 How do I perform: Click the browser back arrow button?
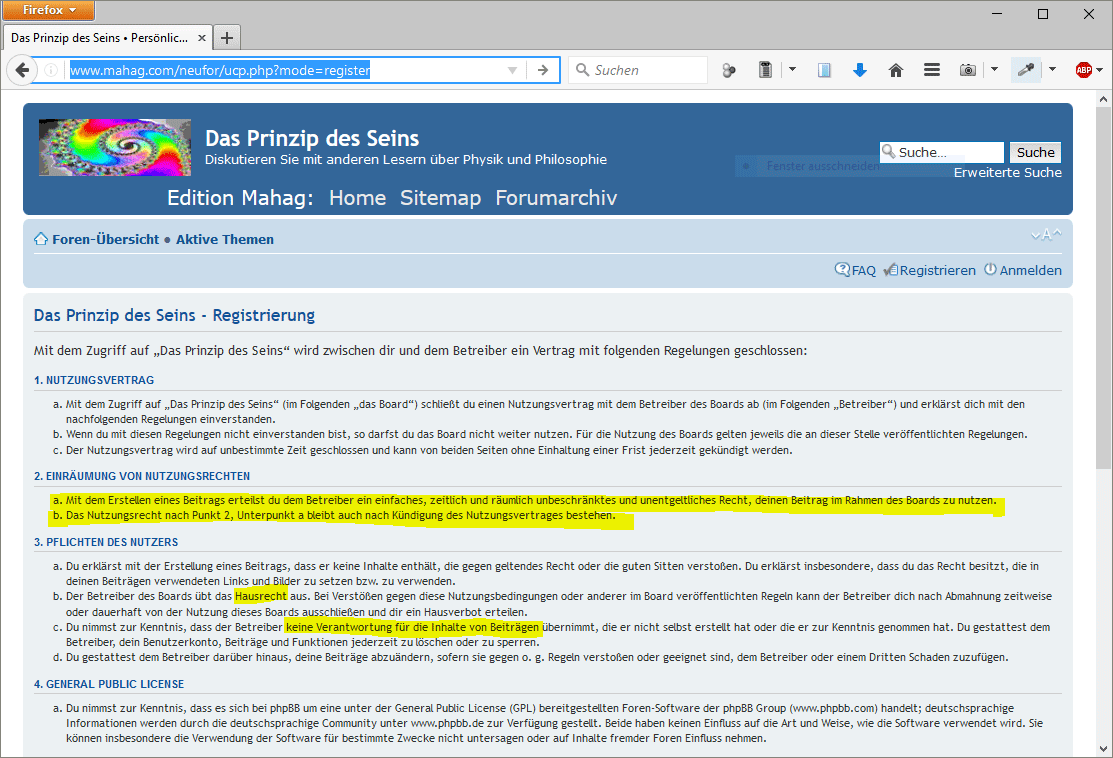(x=22, y=70)
